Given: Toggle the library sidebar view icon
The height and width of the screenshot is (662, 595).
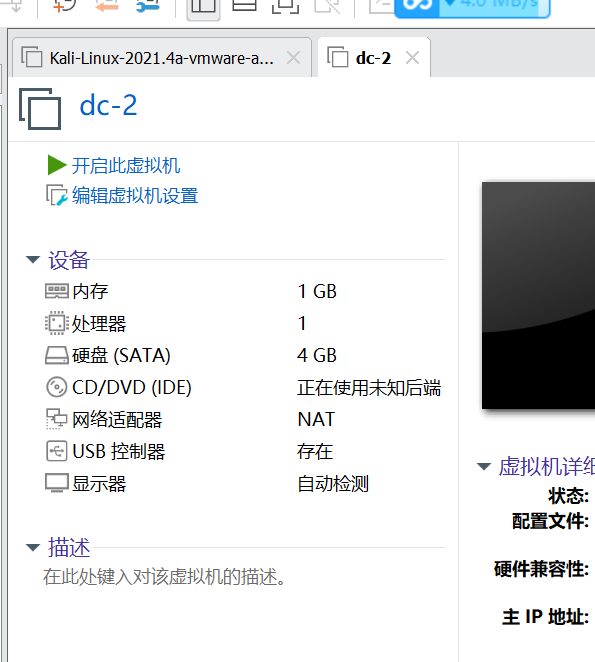Looking at the screenshot, I should pyautogui.click(x=203, y=7).
